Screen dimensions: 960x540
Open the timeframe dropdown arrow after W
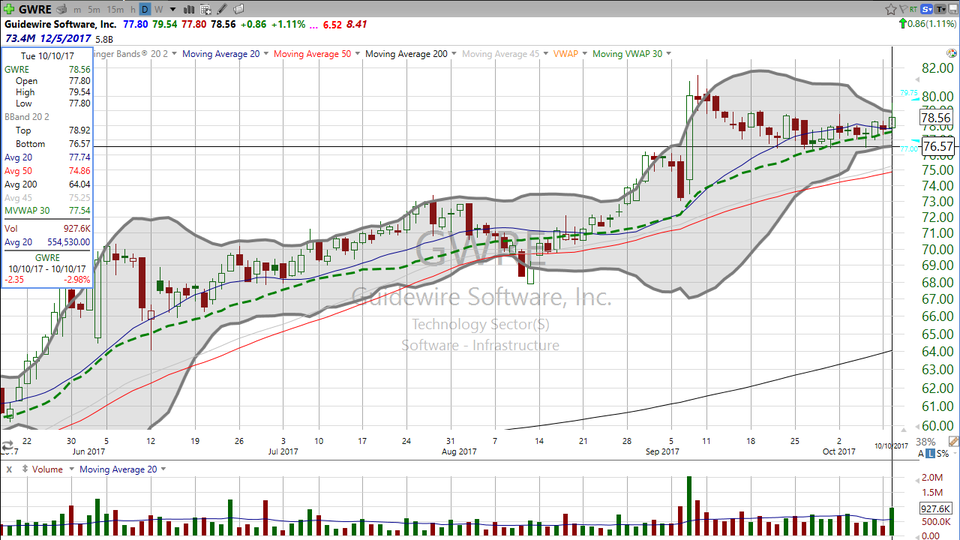tap(173, 10)
